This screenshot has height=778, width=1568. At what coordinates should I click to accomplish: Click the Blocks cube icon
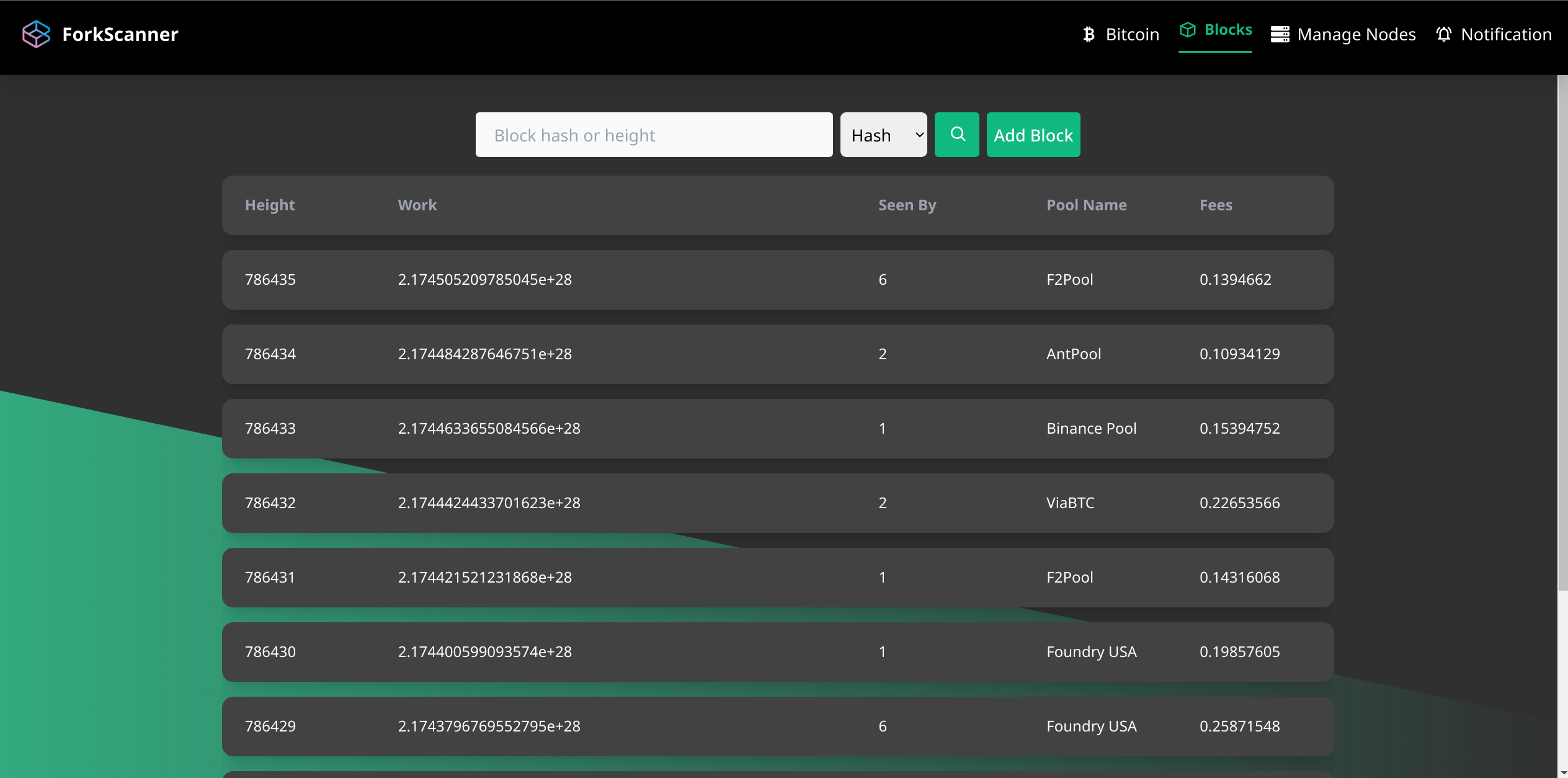pyautogui.click(x=1187, y=30)
